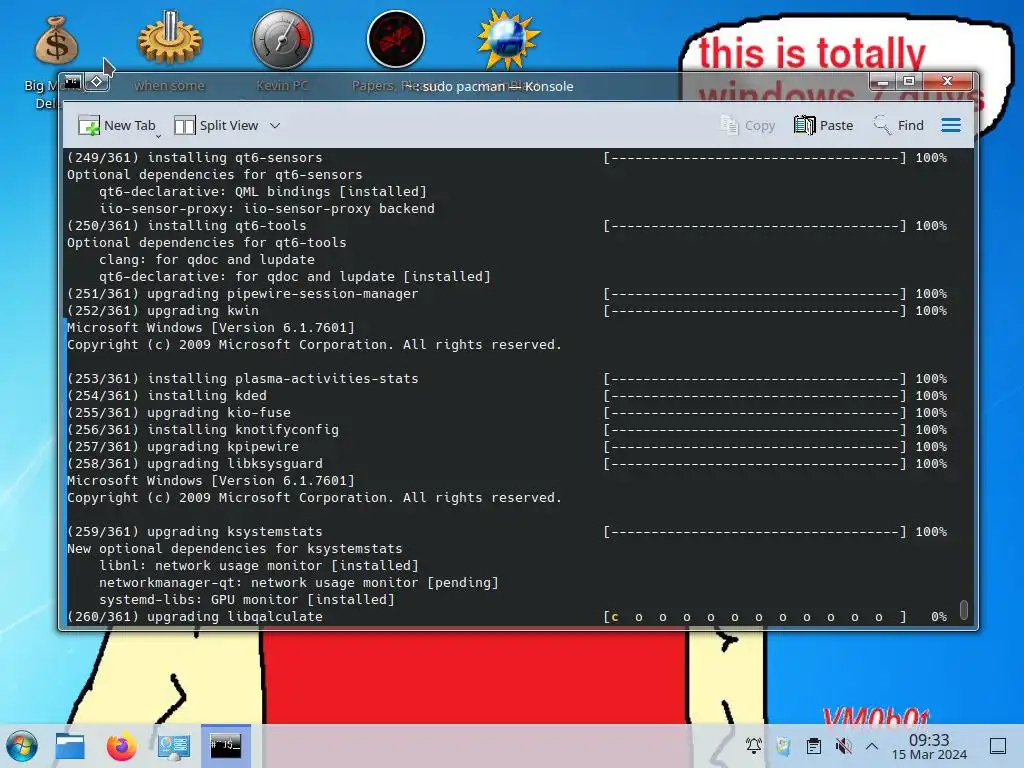Launch Firefox from the taskbar
1024x768 pixels.
pyautogui.click(x=121, y=746)
